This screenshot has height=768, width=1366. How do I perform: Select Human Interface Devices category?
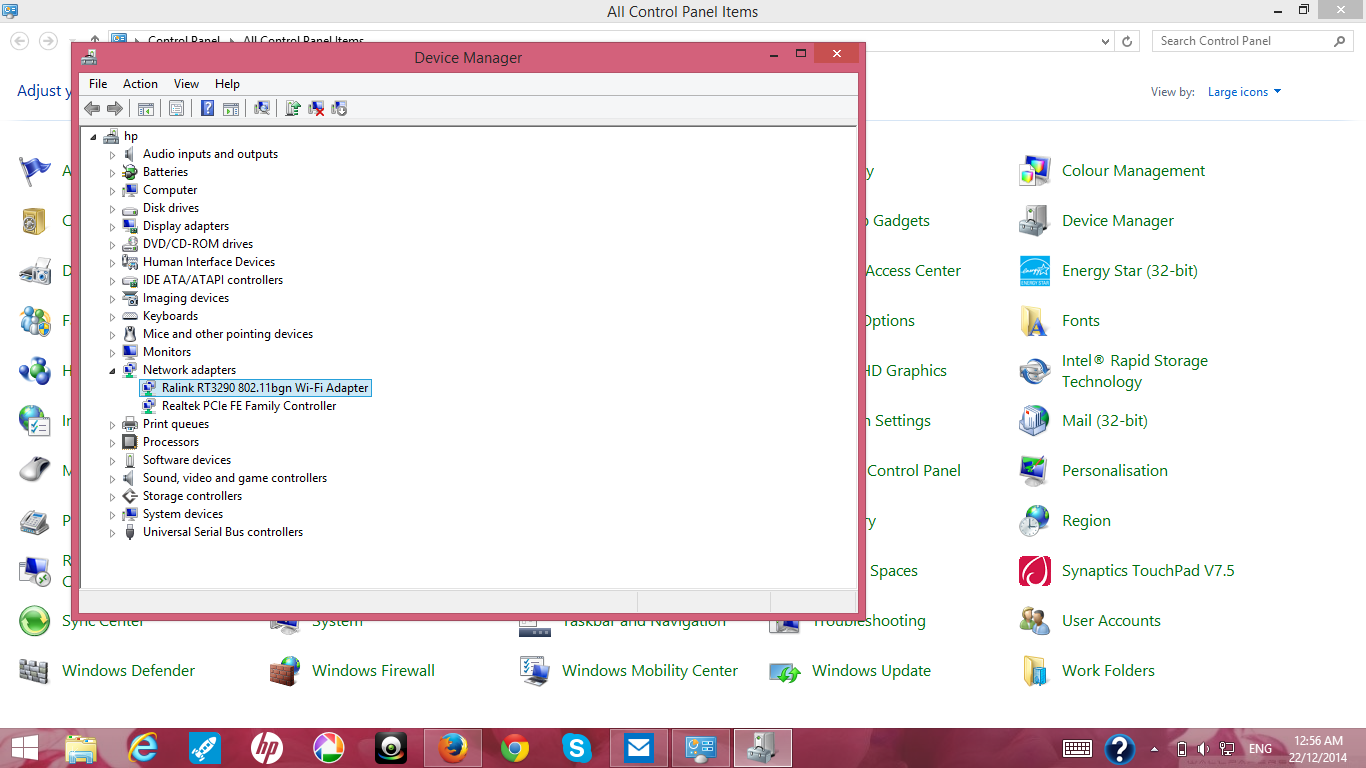coord(209,262)
